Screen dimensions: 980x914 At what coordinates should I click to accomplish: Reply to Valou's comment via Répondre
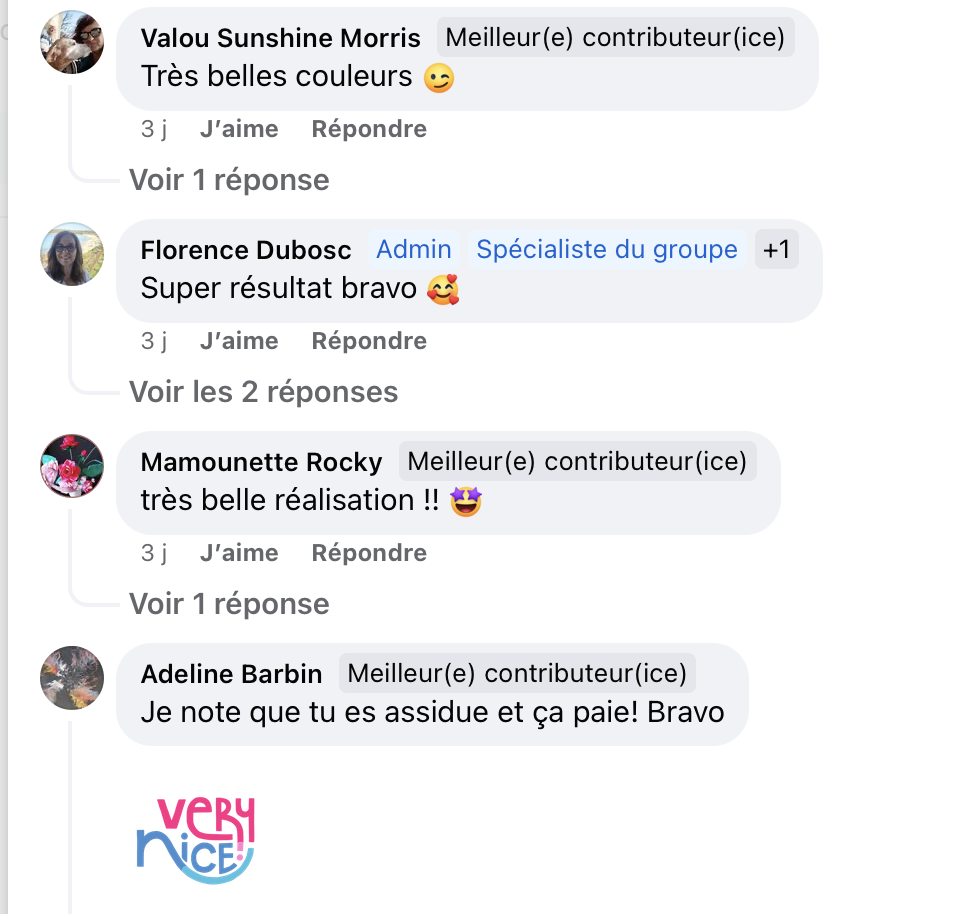pos(369,129)
